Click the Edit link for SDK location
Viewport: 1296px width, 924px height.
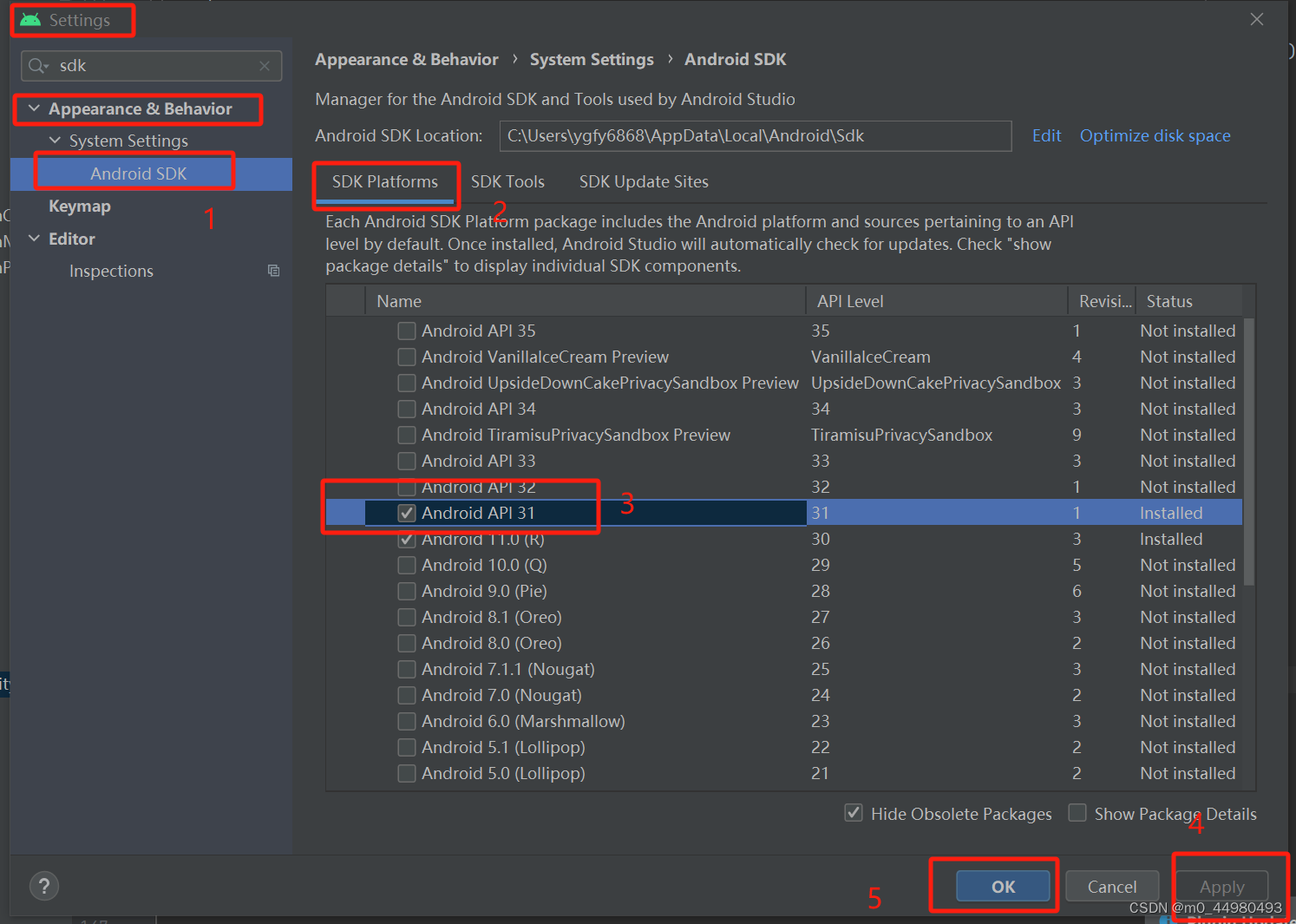click(1046, 136)
